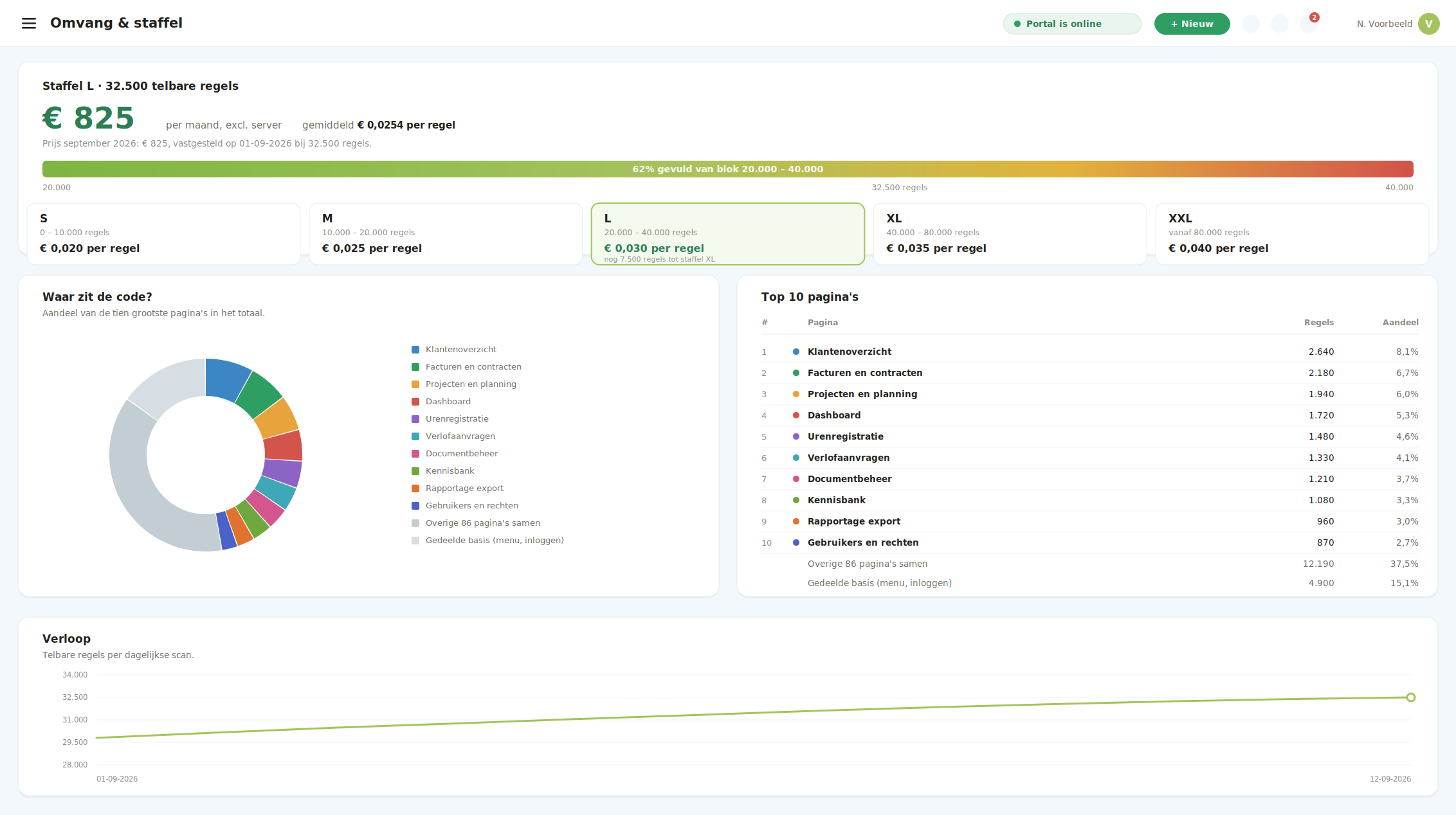Viewport: 1456px width, 815px height.
Task: Click the 12.190 regels value for Overige
Action: pos(1318,564)
